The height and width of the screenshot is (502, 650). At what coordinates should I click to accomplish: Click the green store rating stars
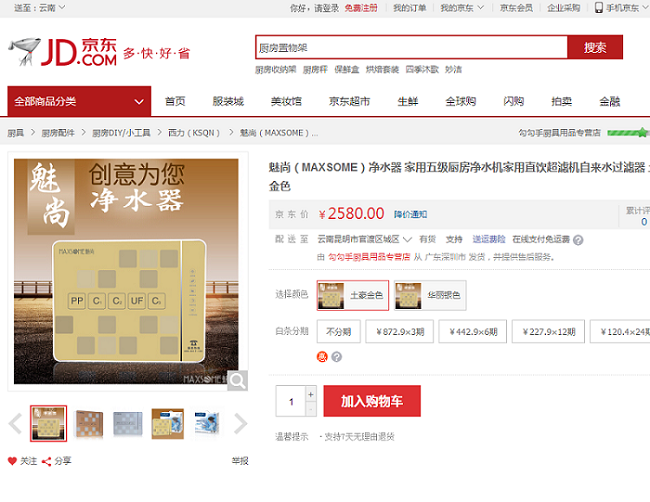[628, 133]
